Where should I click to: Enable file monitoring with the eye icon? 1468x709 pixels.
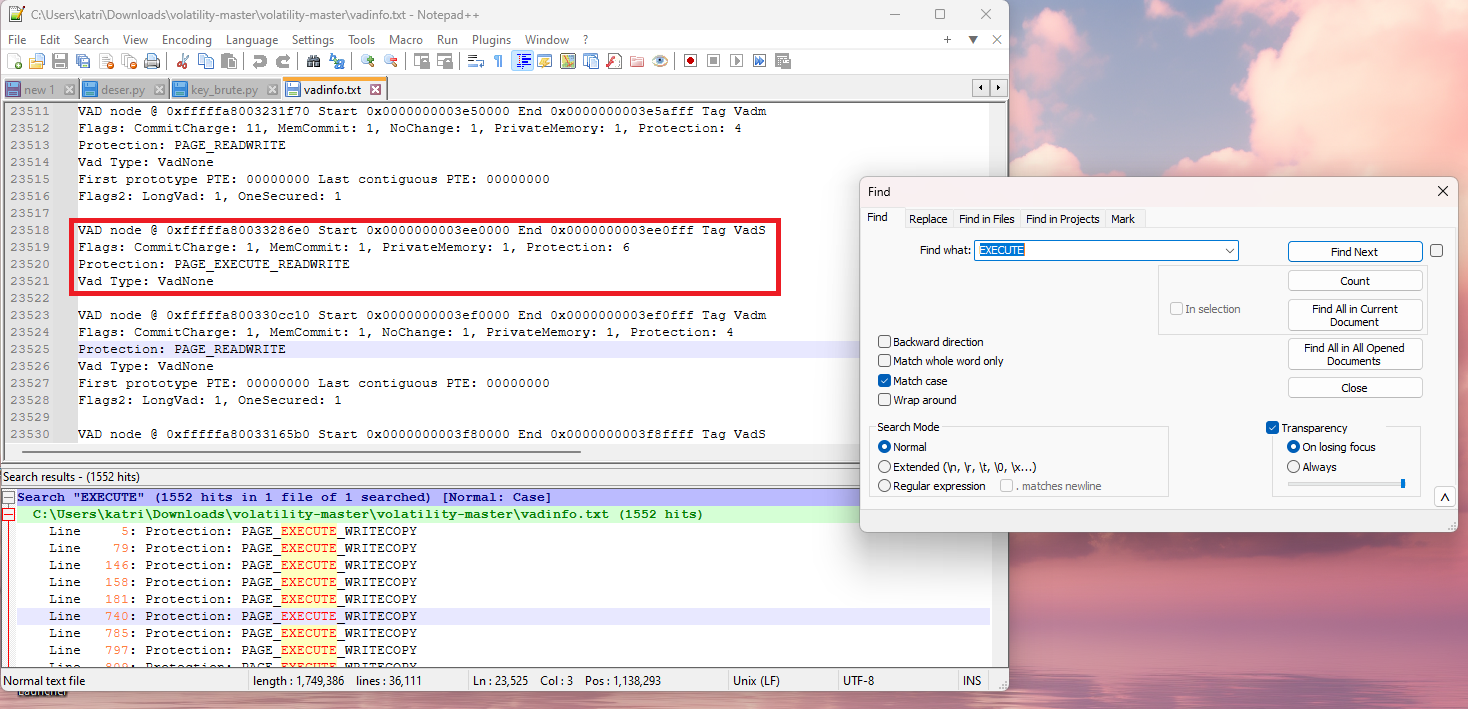coord(659,61)
